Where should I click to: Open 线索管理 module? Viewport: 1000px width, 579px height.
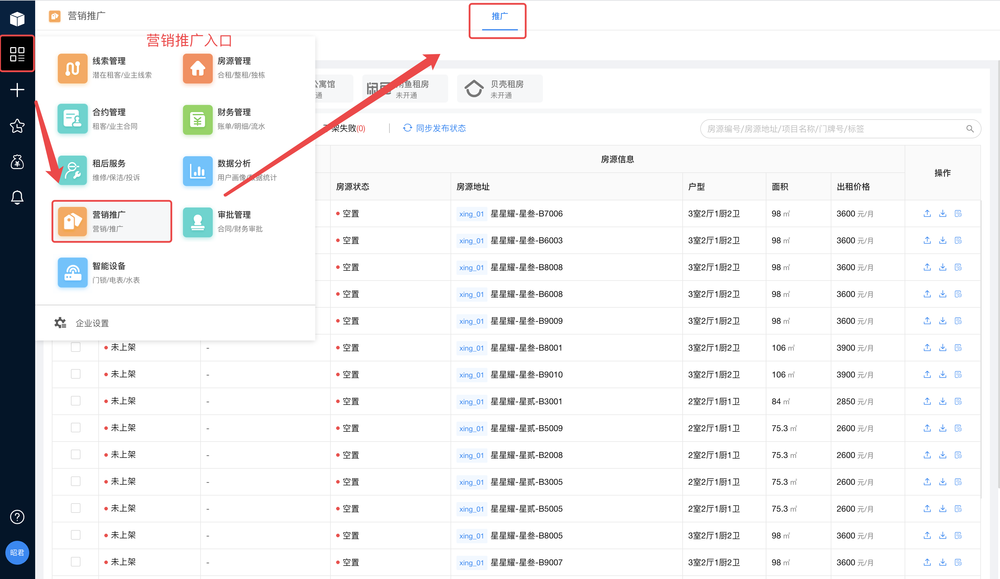pos(106,68)
